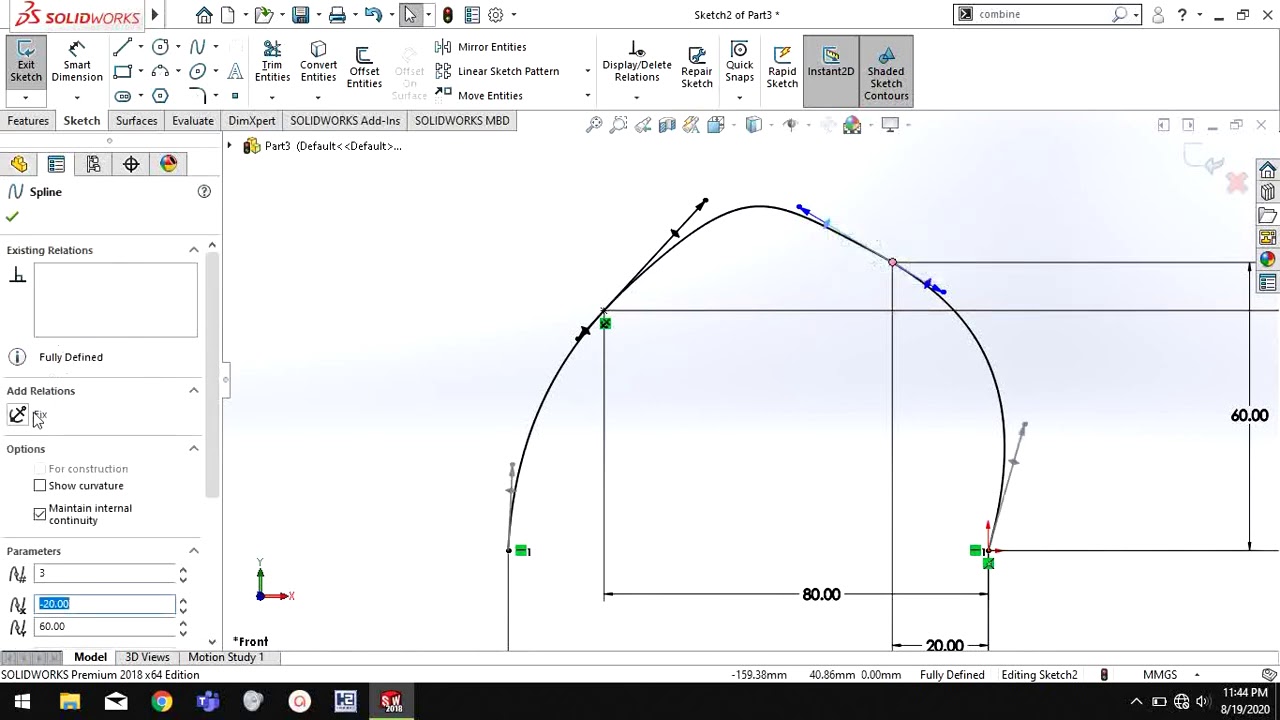
Task: Open the DimXpertManager crosshair tab
Action: pyautogui.click(x=131, y=164)
